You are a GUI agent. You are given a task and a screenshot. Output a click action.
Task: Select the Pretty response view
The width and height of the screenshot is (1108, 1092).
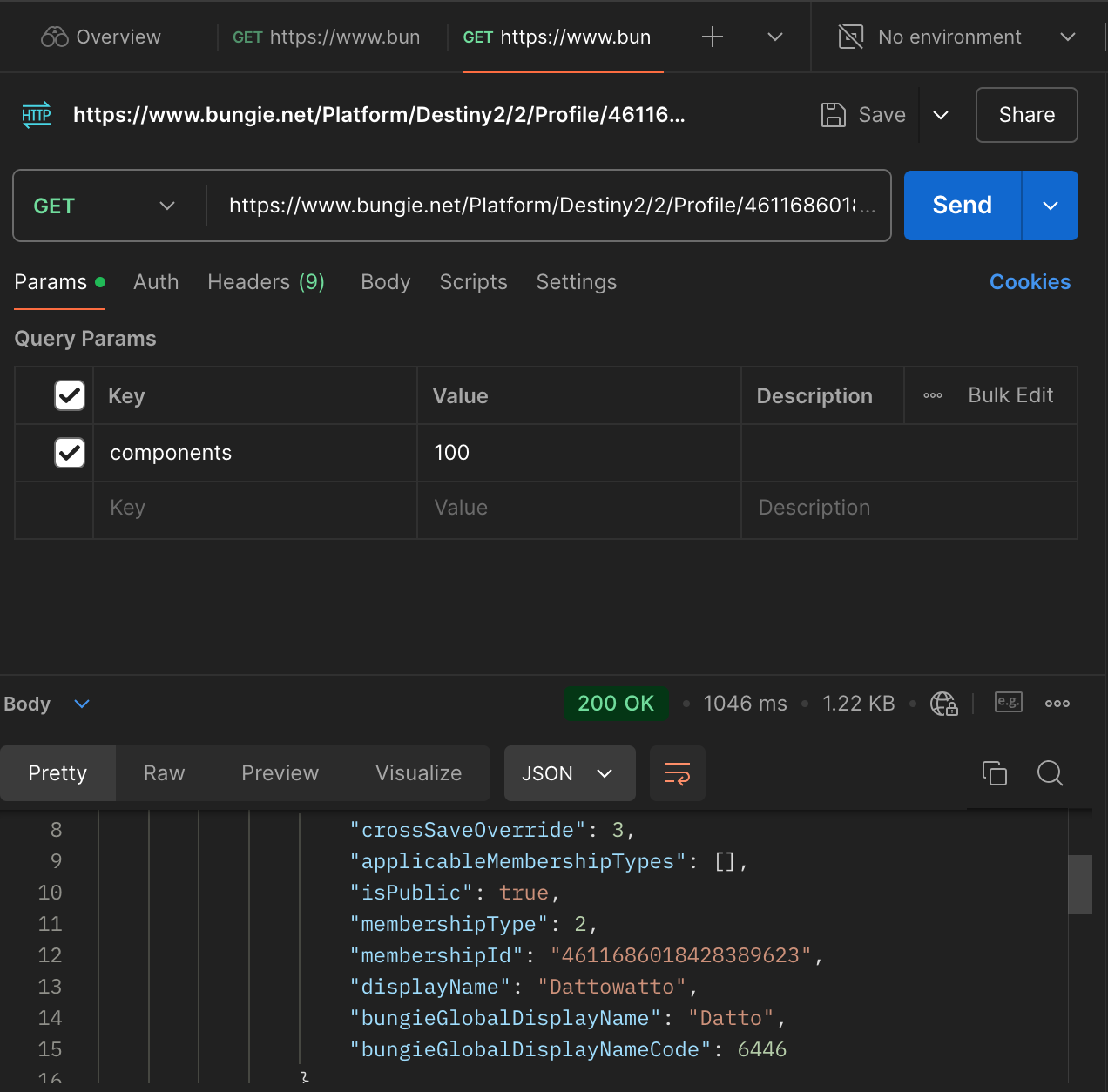(57, 773)
